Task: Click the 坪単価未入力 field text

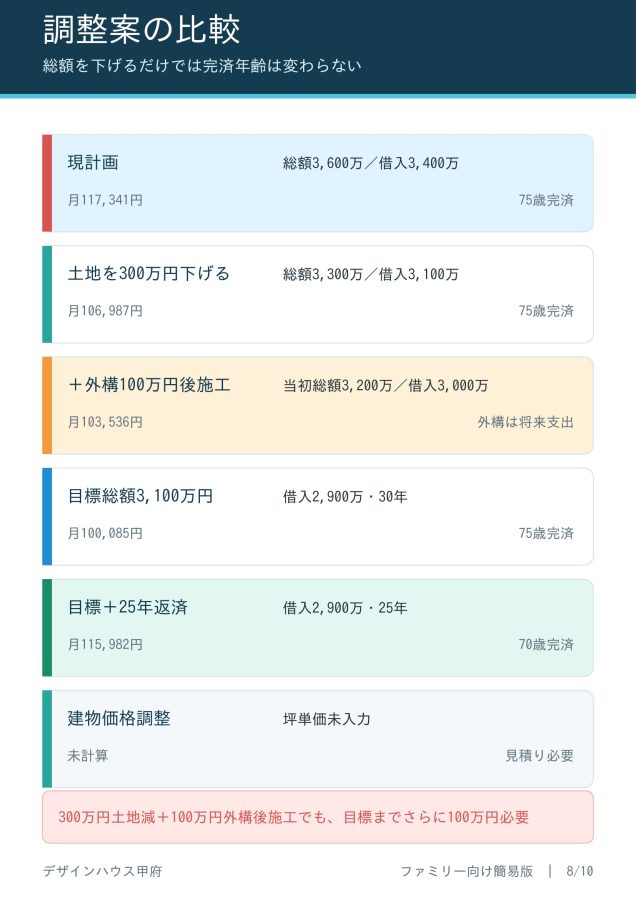Action: [x=327, y=719]
